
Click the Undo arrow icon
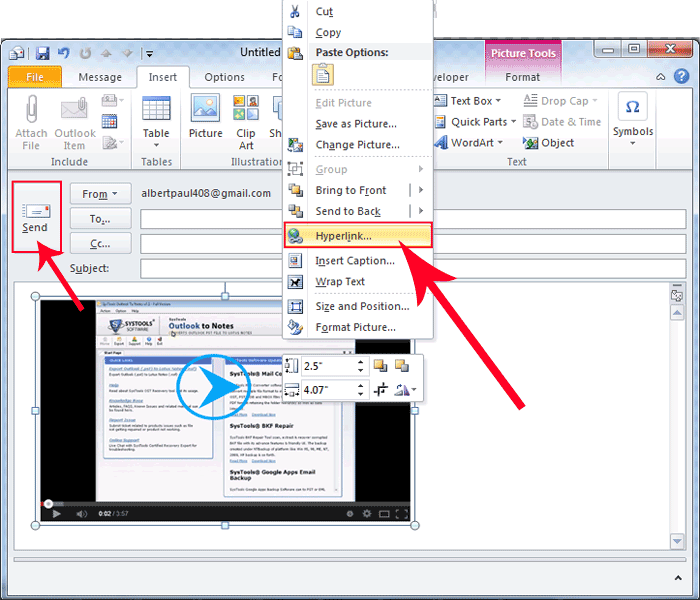click(x=63, y=53)
